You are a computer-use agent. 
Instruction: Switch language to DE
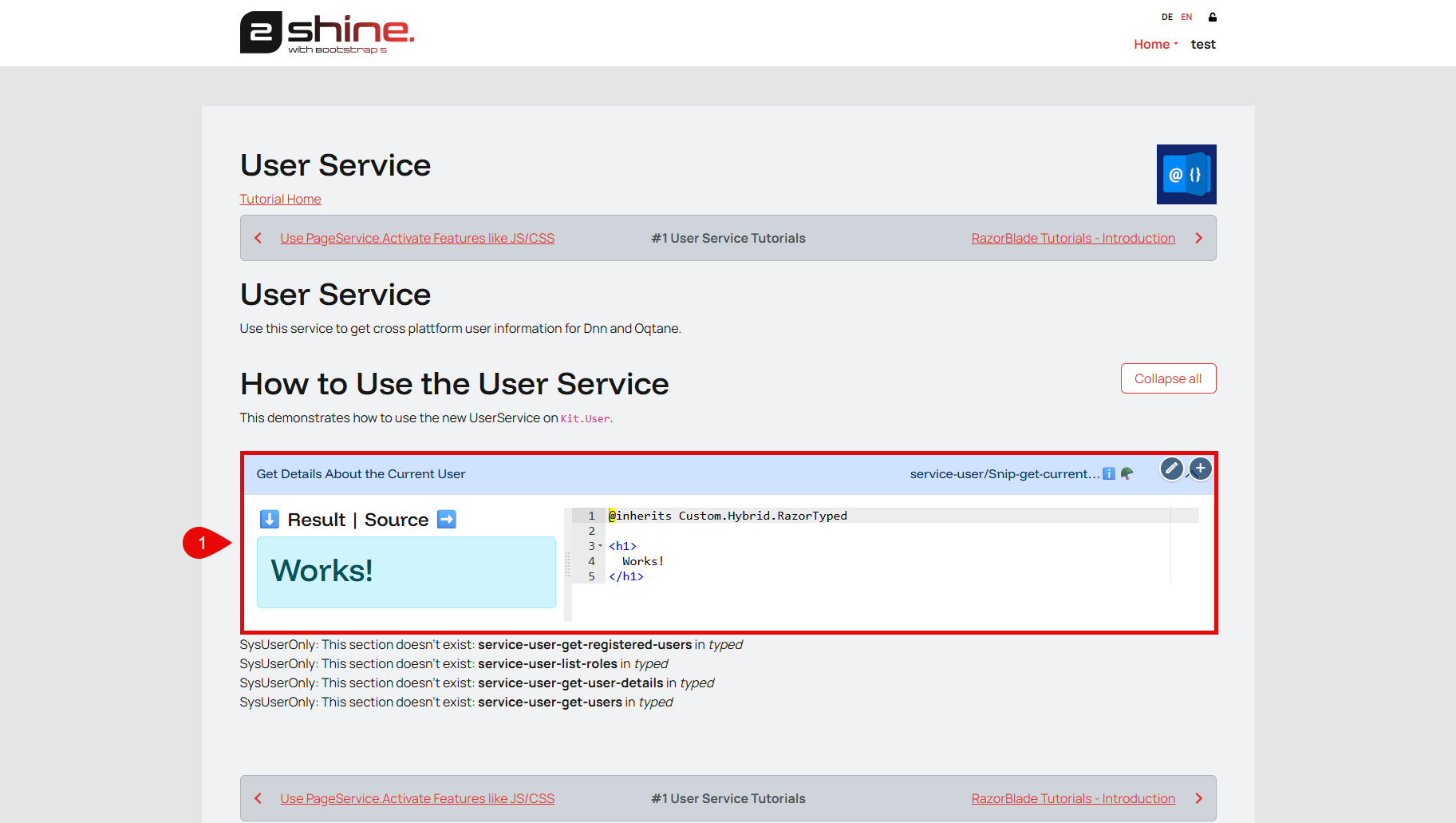(x=1166, y=17)
